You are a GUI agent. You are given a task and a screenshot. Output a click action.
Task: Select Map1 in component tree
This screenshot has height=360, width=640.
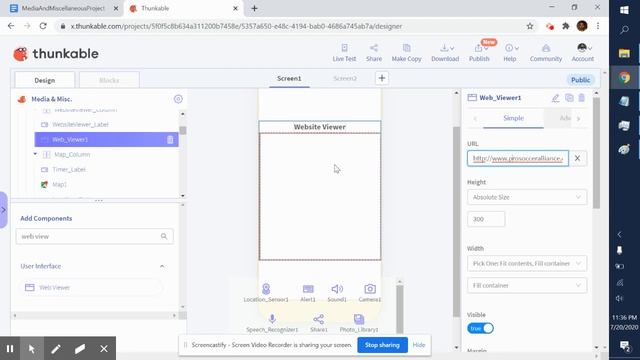tap(59, 184)
